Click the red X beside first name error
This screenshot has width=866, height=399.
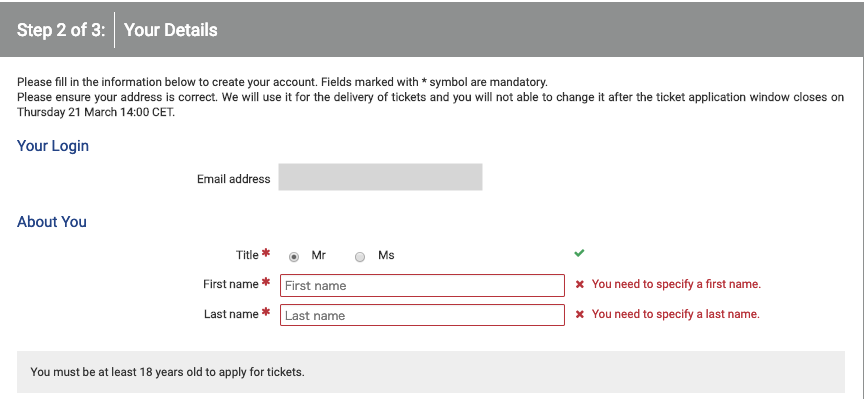[x=579, y=285]
